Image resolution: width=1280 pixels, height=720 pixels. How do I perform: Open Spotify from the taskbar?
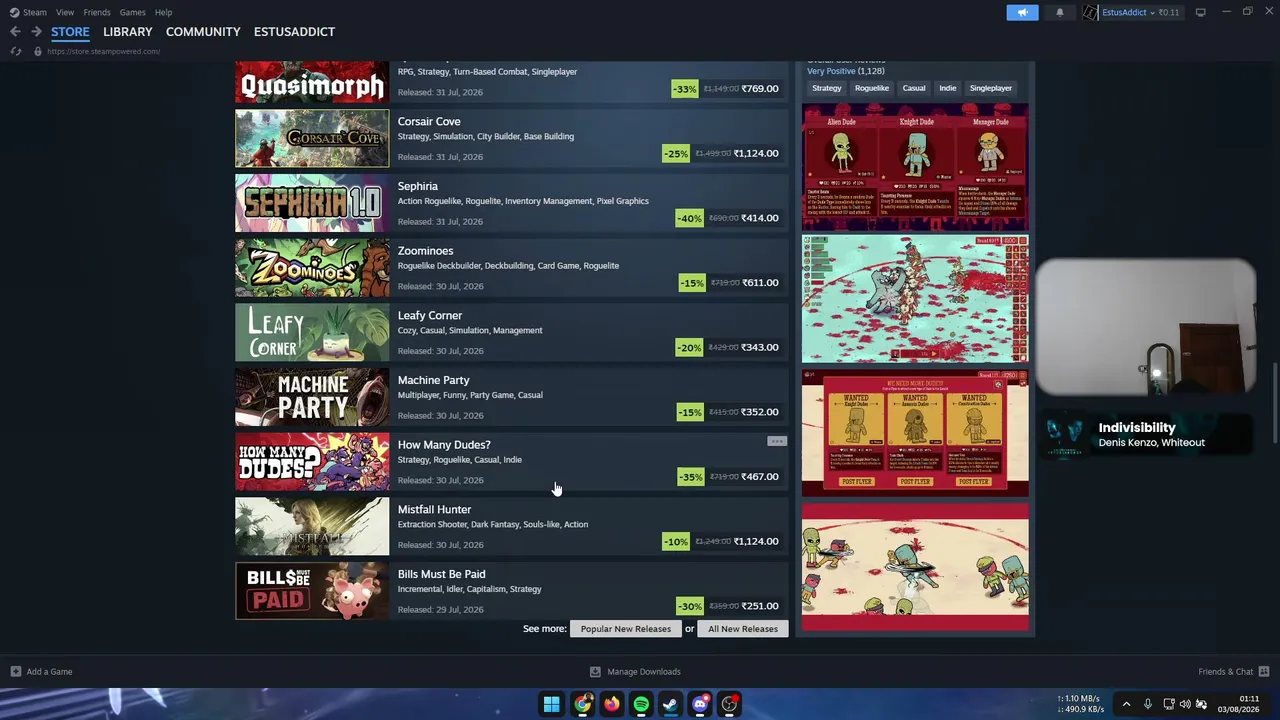[641, 704]
